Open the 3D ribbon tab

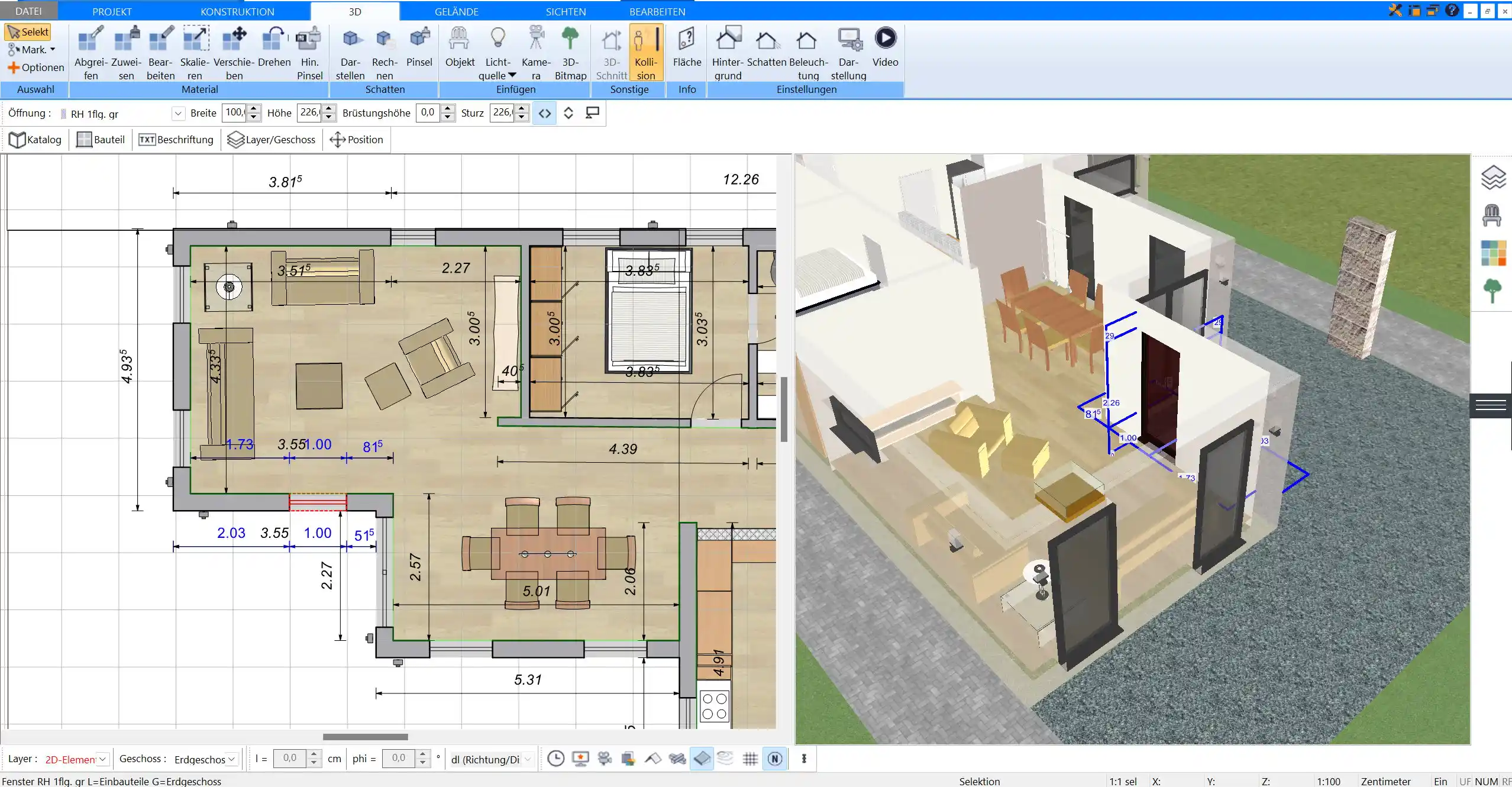coord(355,11)
